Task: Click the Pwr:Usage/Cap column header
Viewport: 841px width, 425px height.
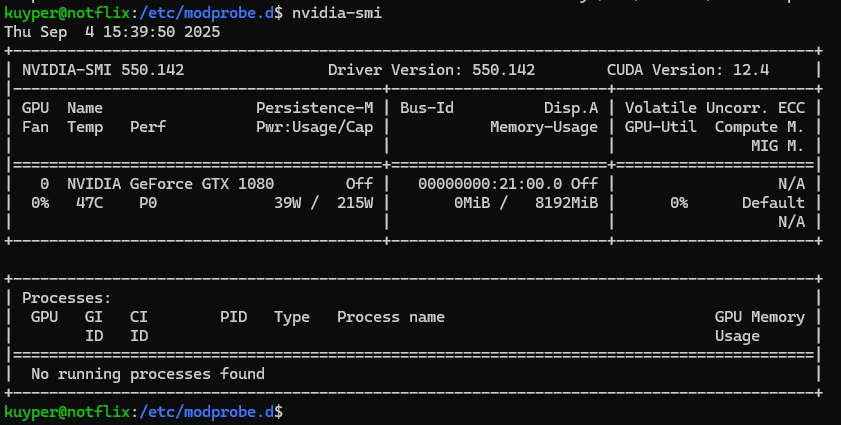Action: pyautogui.click(x=314, y=127)
